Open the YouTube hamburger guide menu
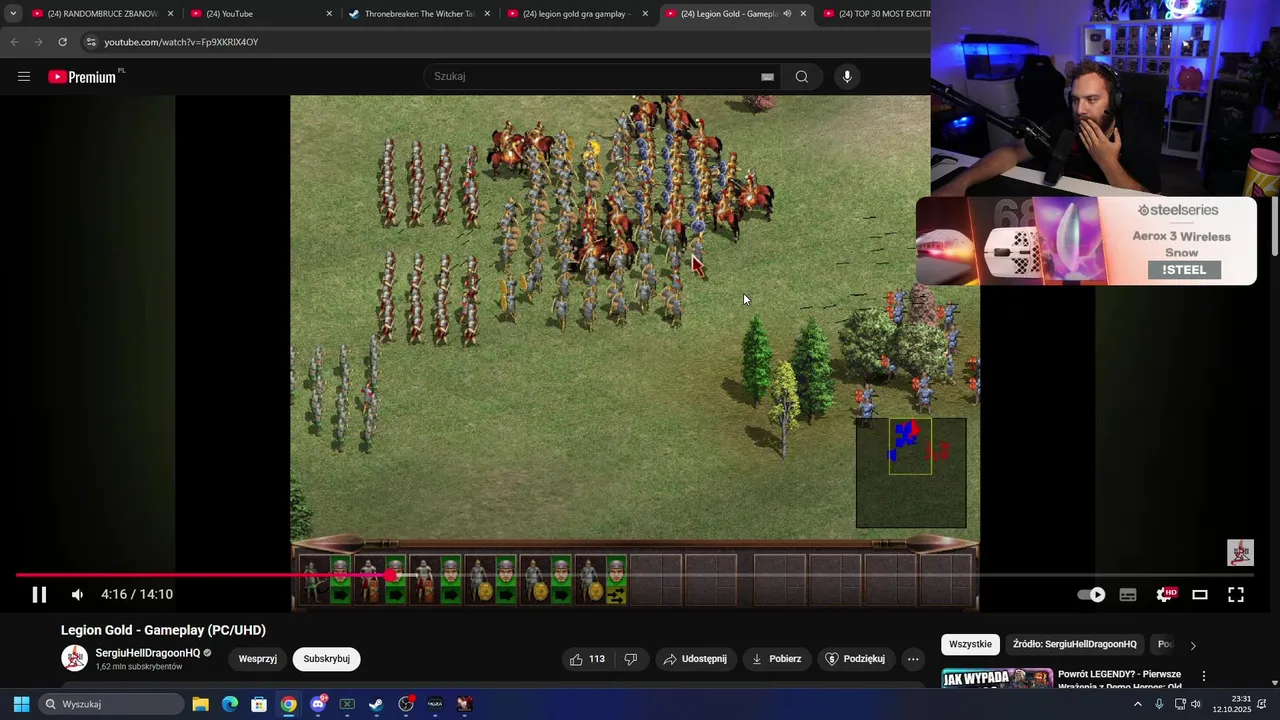 [x=24, y=77]
